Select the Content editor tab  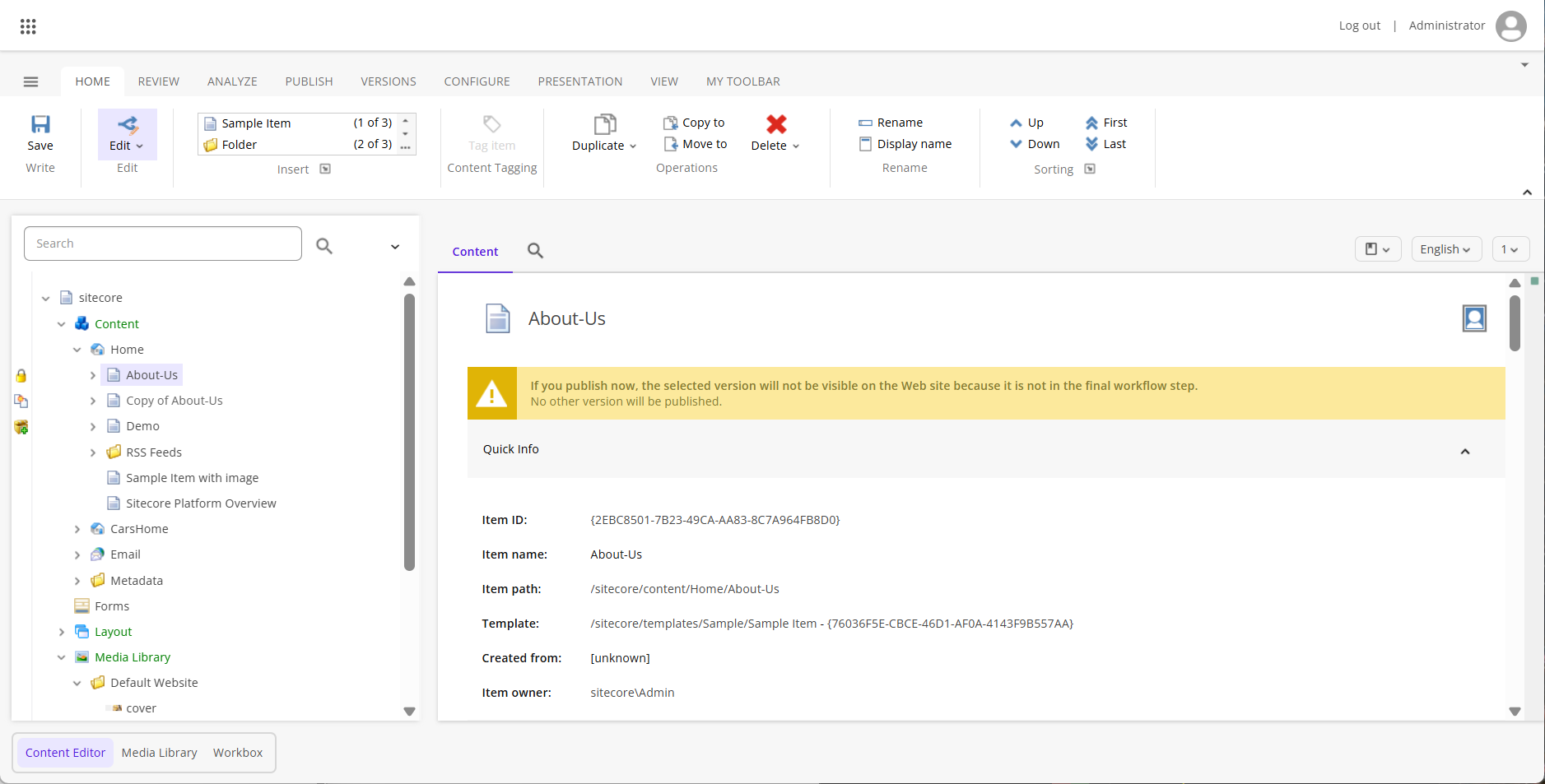click(475, 252)
